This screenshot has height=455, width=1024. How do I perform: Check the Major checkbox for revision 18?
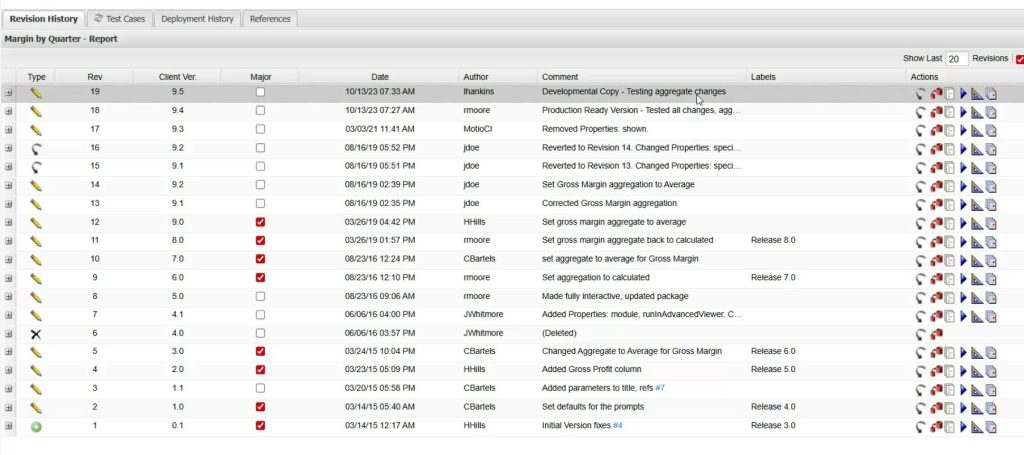(x=261, y=110)
